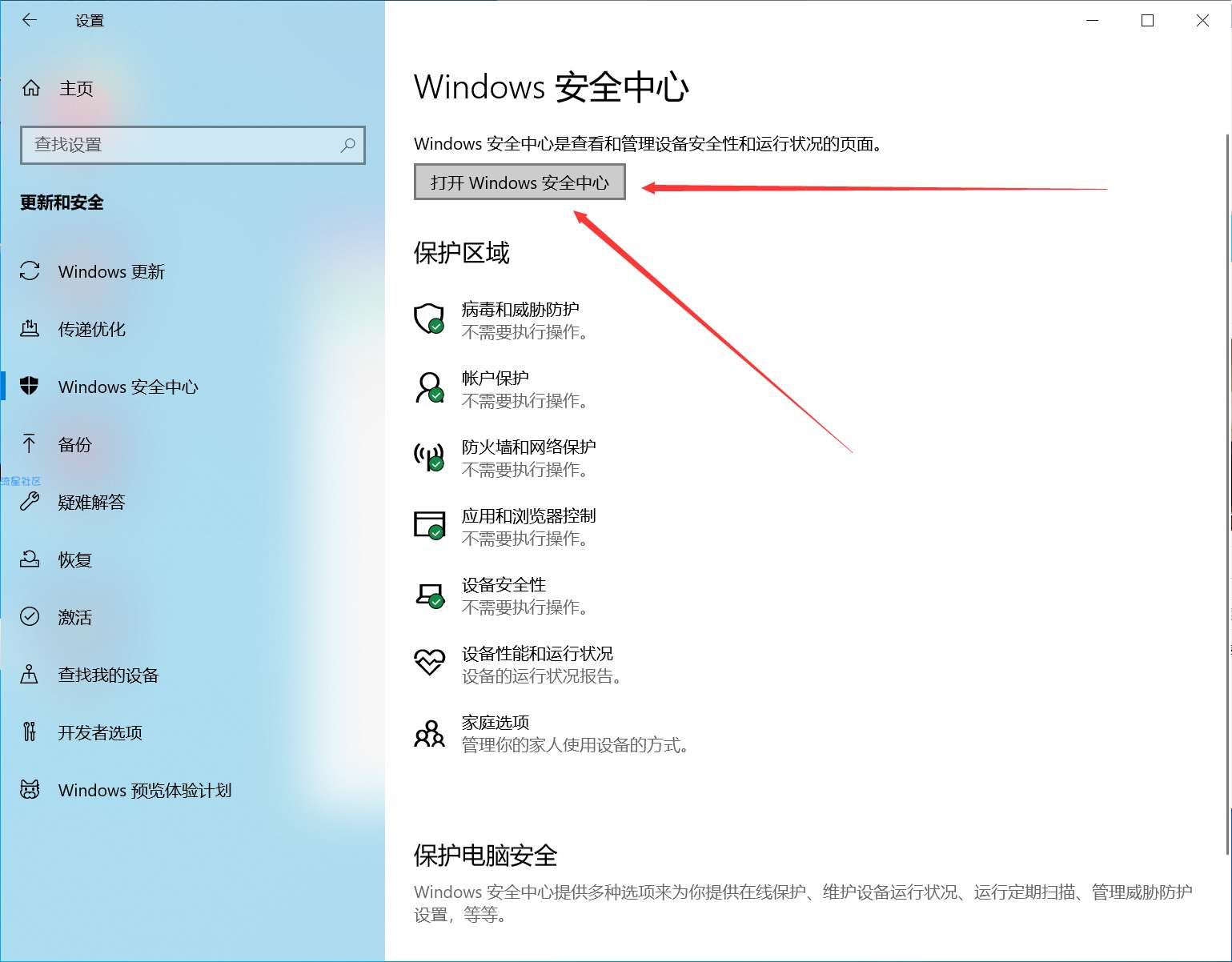This screenshot has height=962, width=1232.
Task: Click the 防火墙和网络保护 antenna icon
Action: (x=429, y=456)
